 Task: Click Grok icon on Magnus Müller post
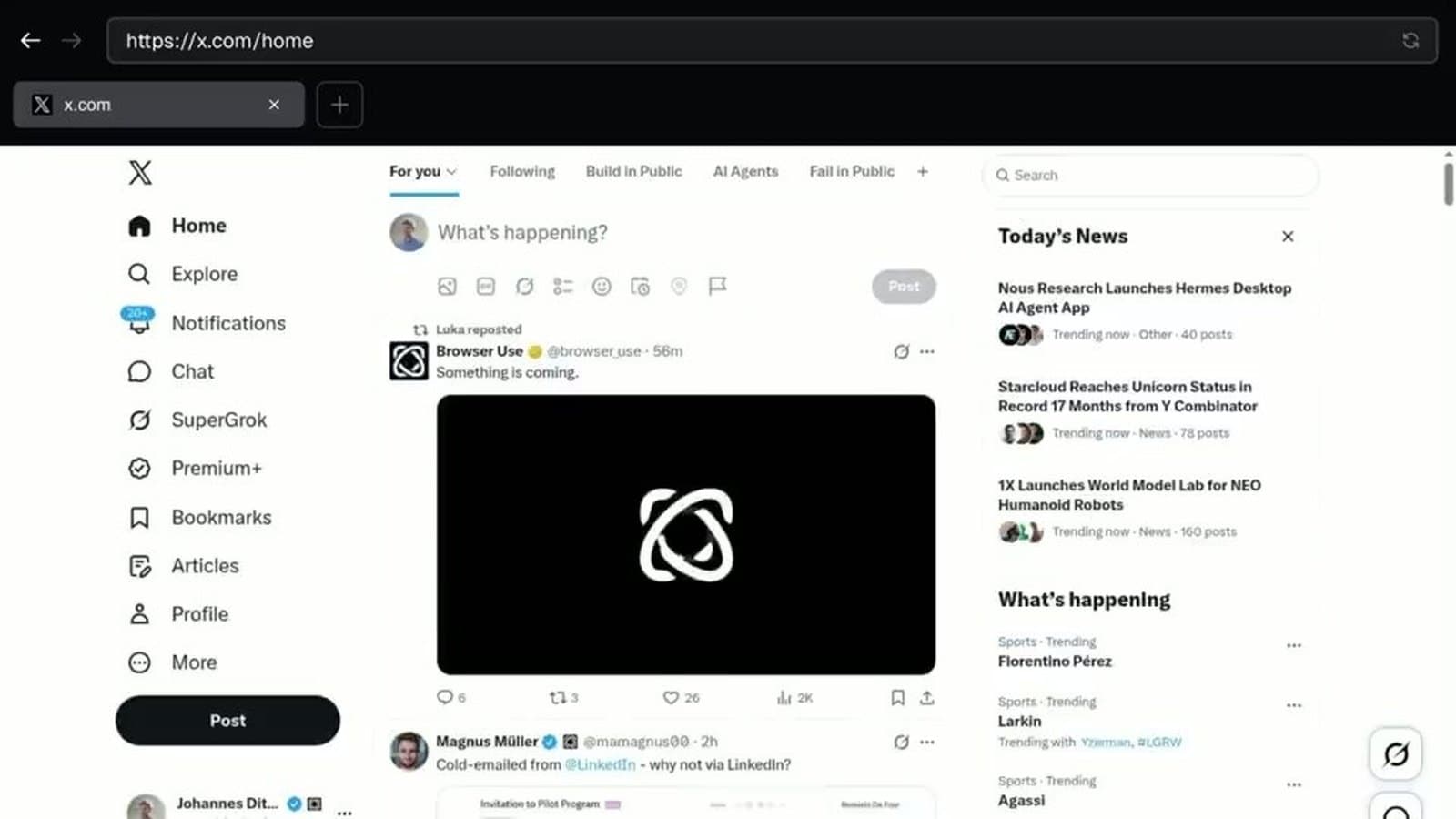(901, 742)
